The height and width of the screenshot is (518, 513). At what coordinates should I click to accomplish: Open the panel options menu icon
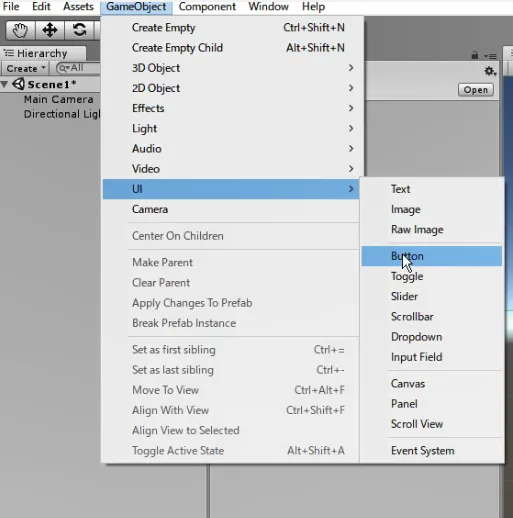tap(490, 56)
